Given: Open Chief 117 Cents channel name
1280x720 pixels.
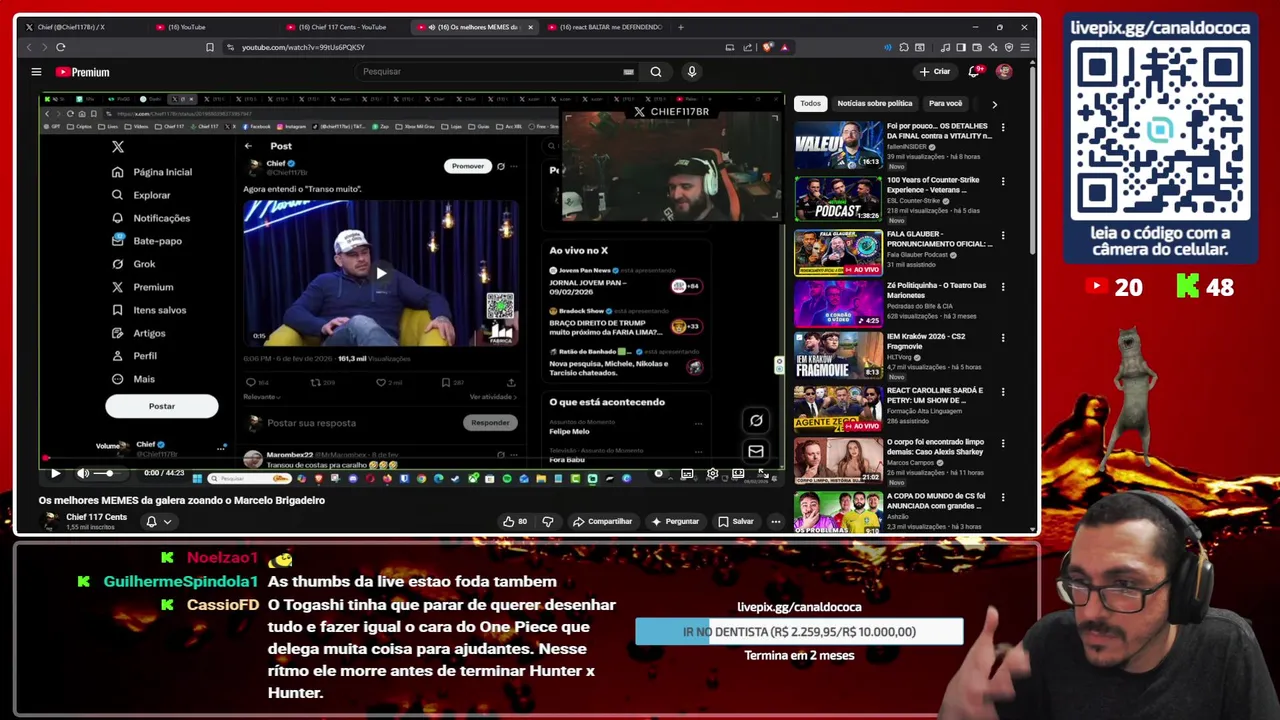Looking at the screenshot, I should coord(96,517).
